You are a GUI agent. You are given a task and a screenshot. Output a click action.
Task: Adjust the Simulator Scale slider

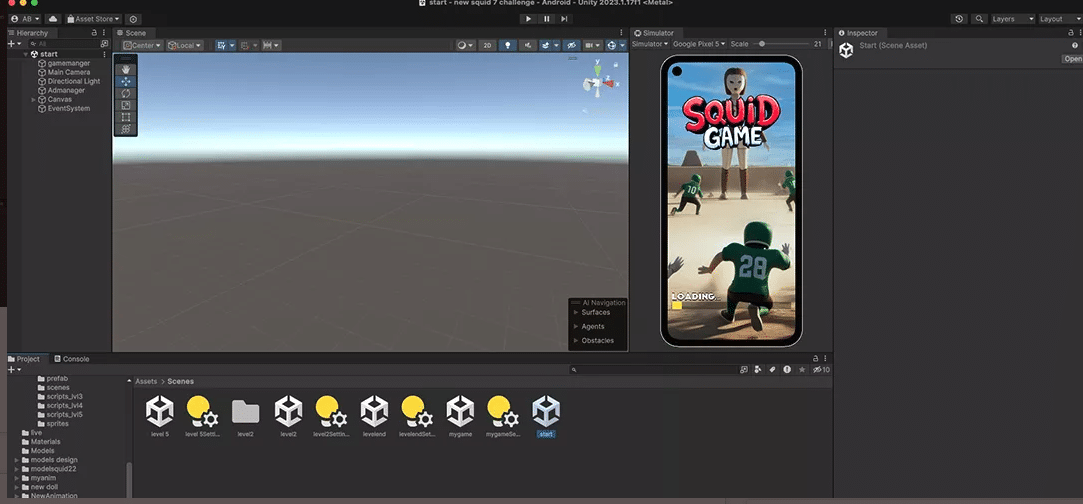(780, 44)
